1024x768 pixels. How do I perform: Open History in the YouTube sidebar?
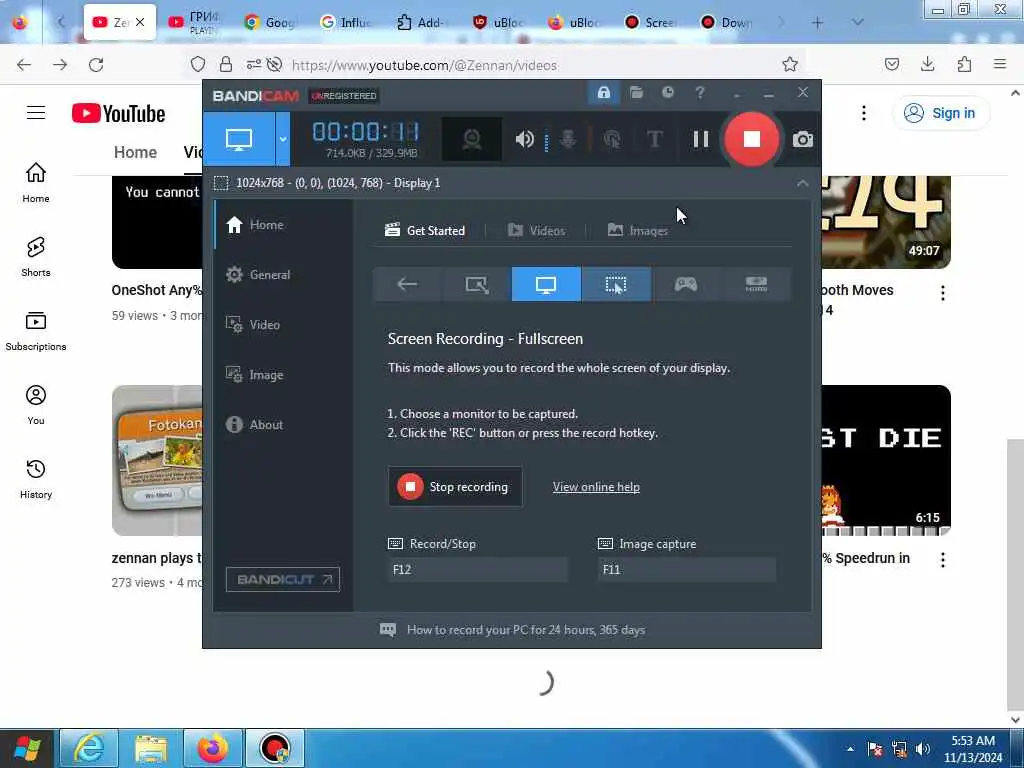(x=36, y=479)
